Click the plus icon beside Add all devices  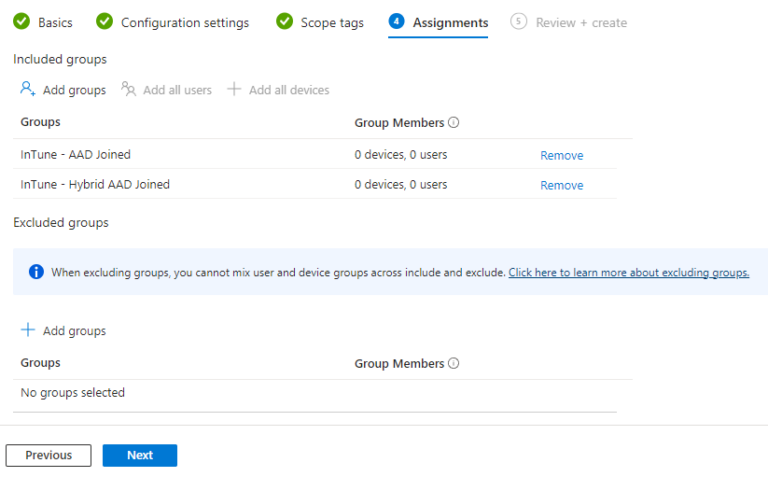coord(234,89)
